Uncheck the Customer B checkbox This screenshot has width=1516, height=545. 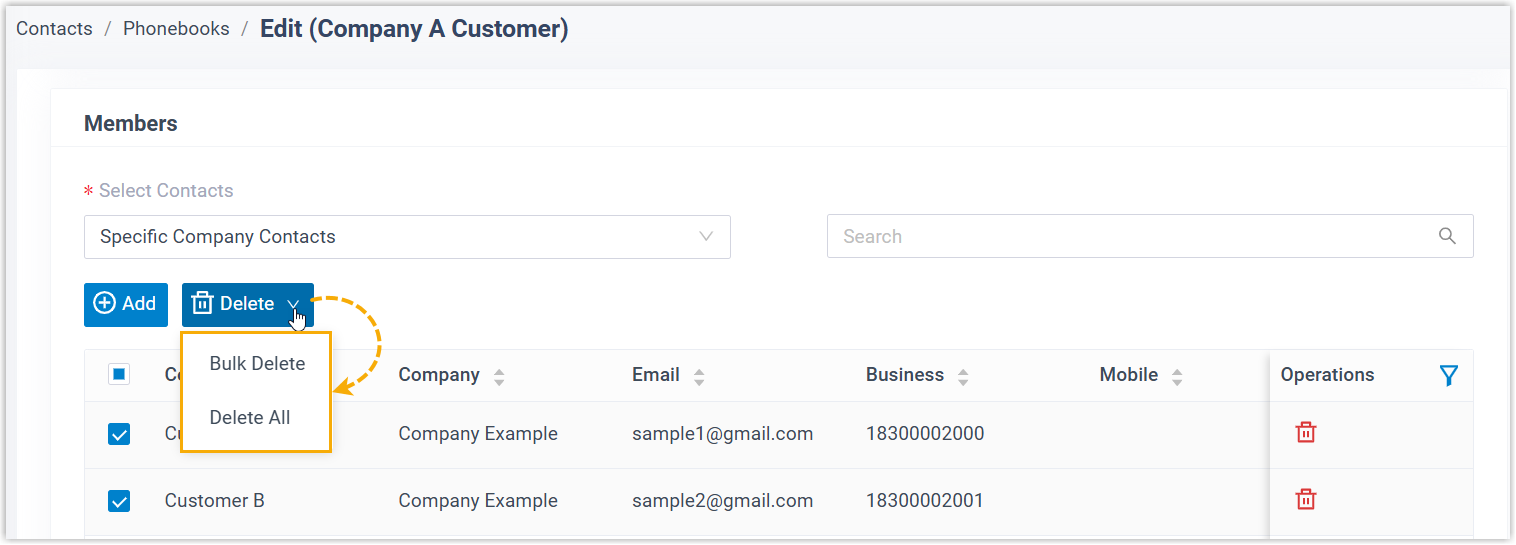pyautogui.click(x=119, y=501)
